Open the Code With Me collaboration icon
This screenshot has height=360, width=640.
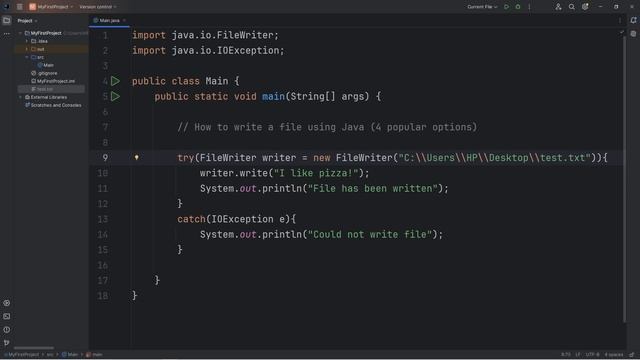coord(558,7)
